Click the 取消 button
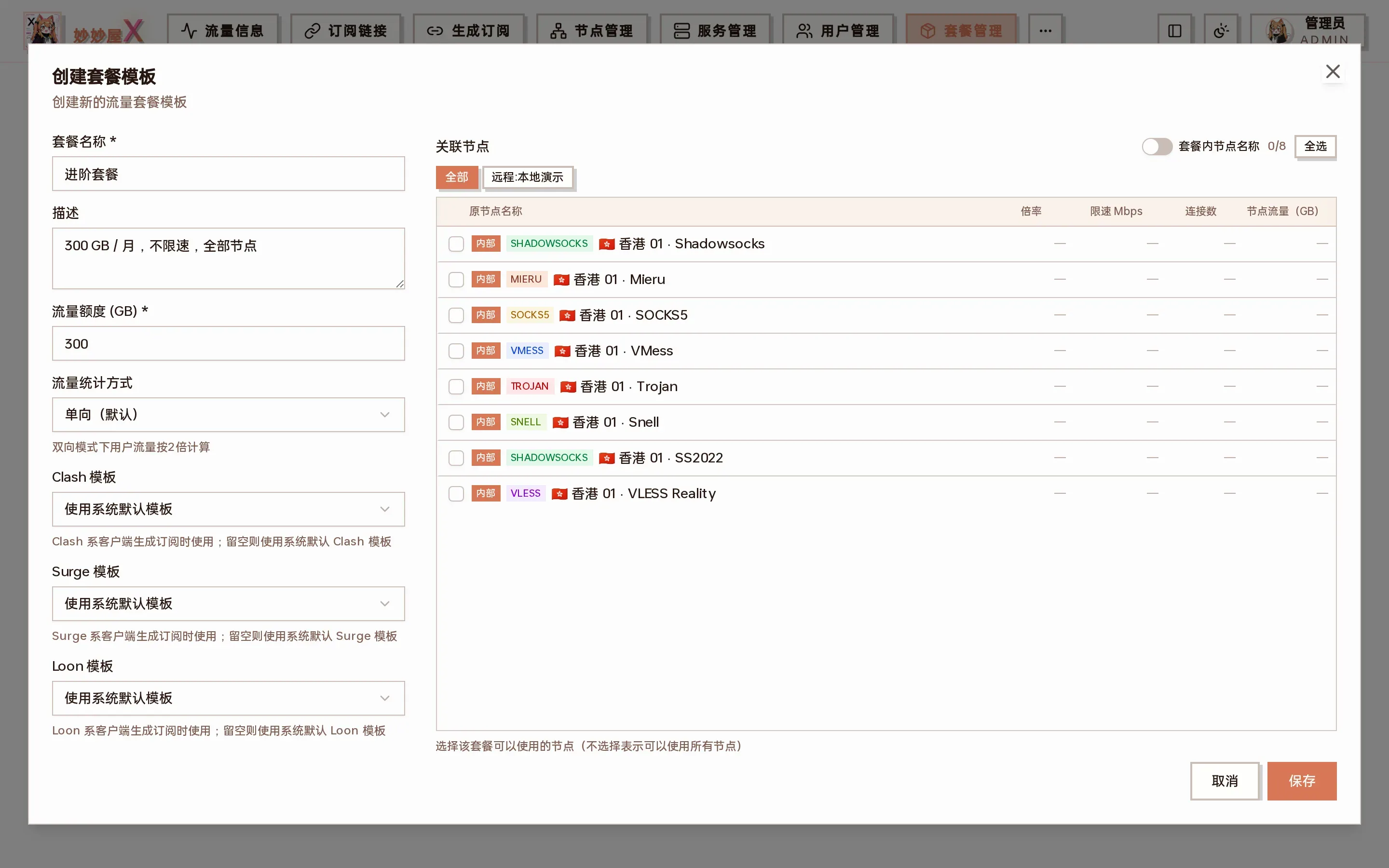The image size is (1389, 868). pyautogui.click(x=1225, y=781)
